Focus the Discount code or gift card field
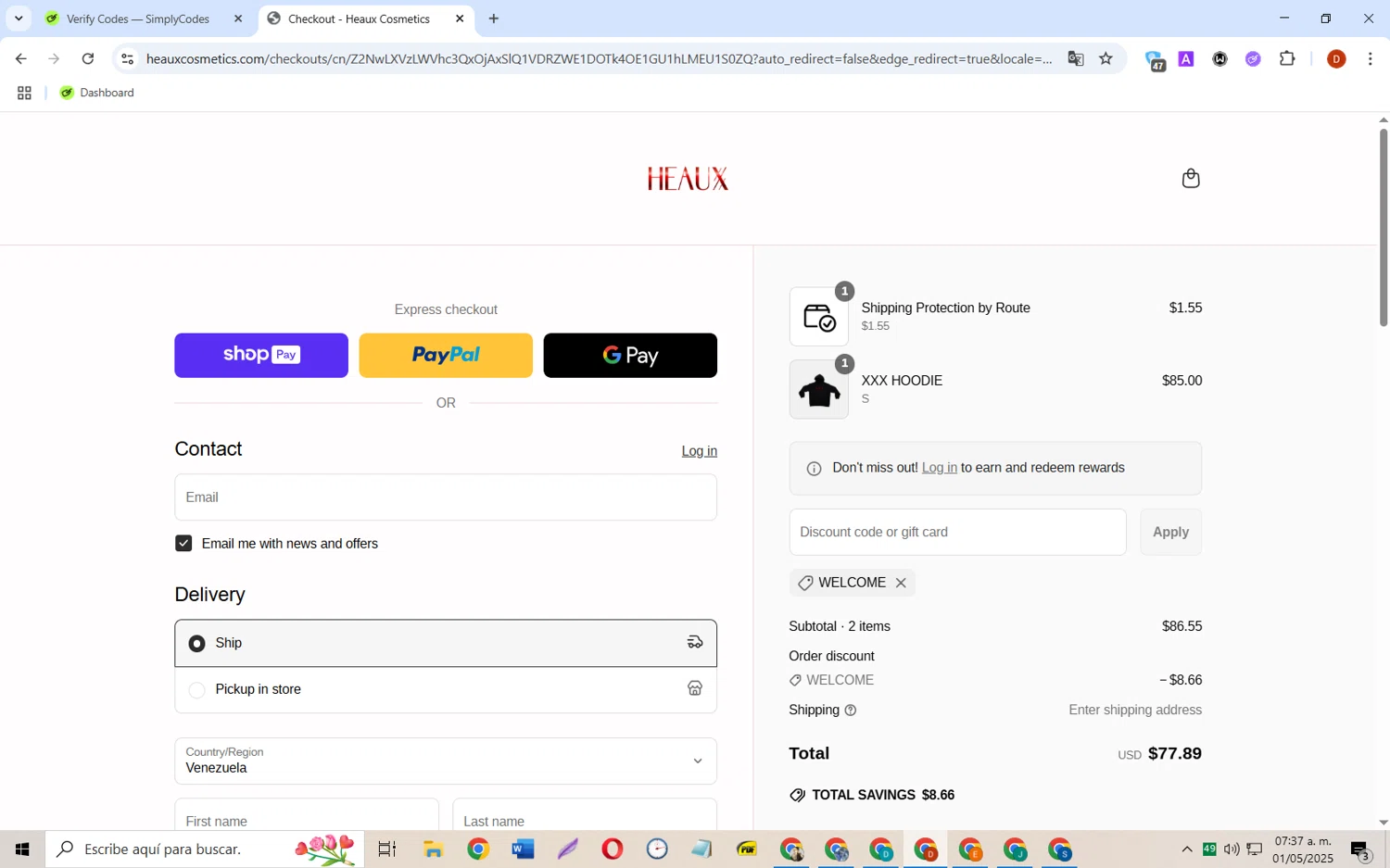The width and height of the screenshot is (1390, 868). pos(957,533)
